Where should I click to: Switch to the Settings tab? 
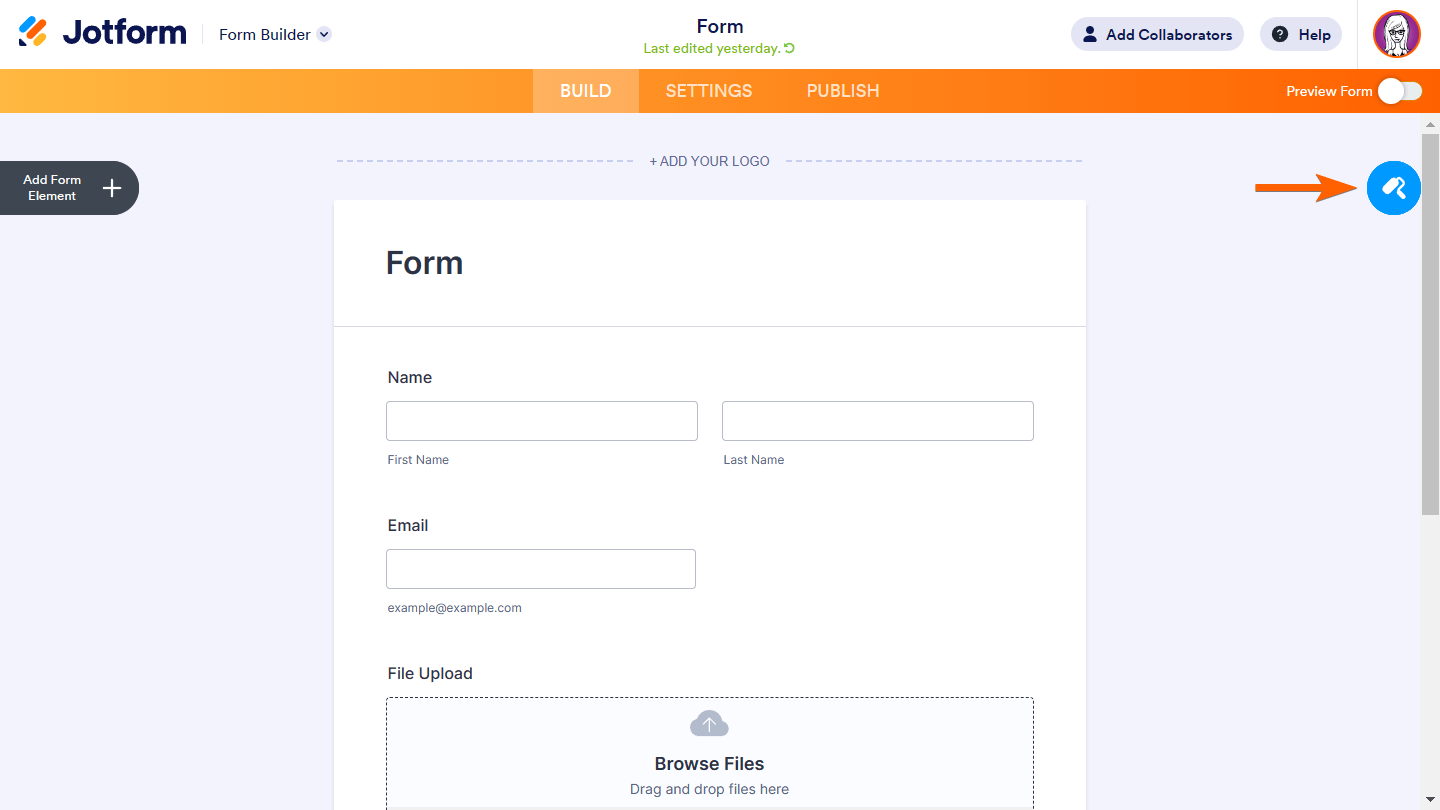click(709, 91)
